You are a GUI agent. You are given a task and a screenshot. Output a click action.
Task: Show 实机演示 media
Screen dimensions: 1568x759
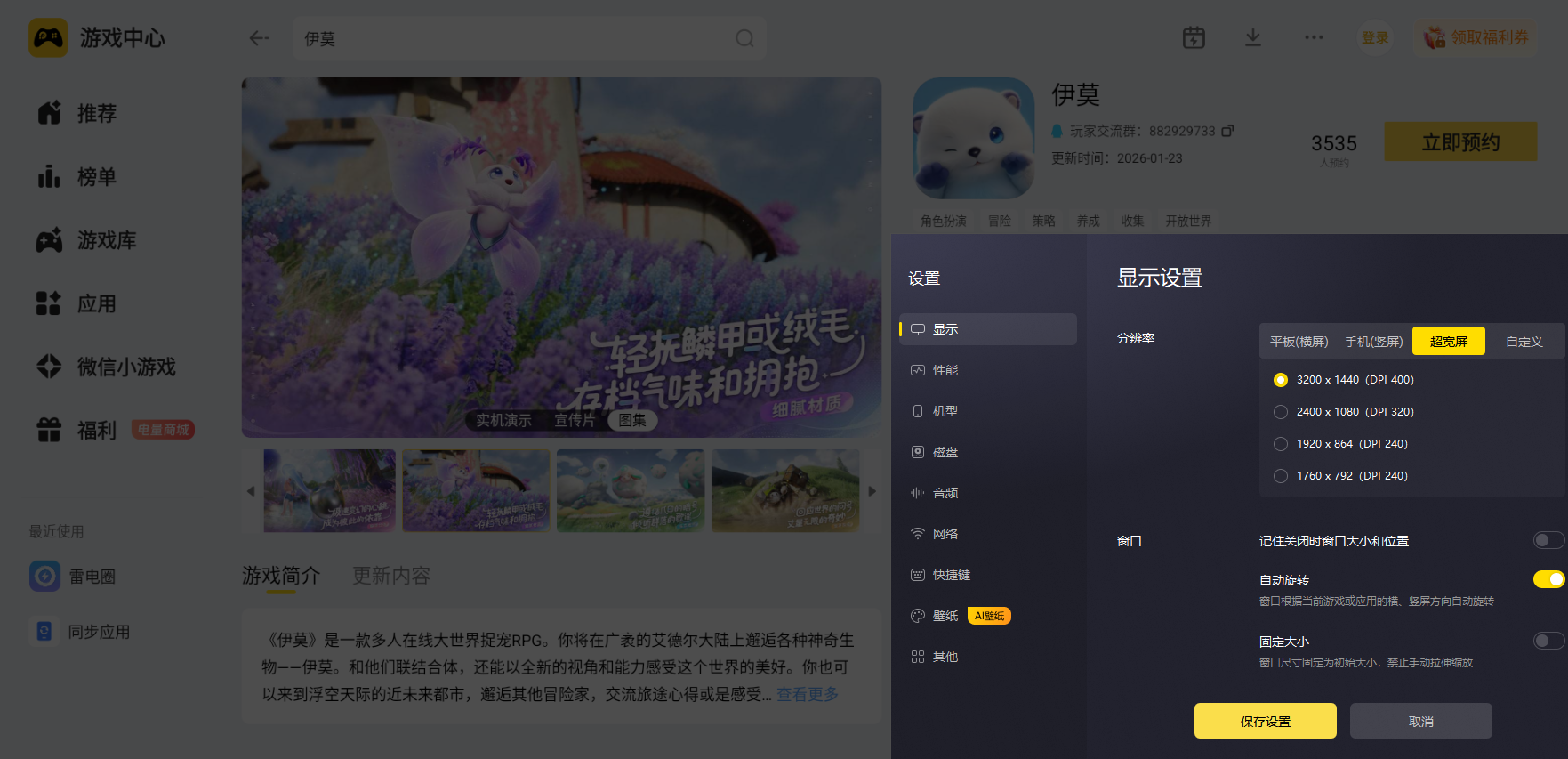pos(503,420)
